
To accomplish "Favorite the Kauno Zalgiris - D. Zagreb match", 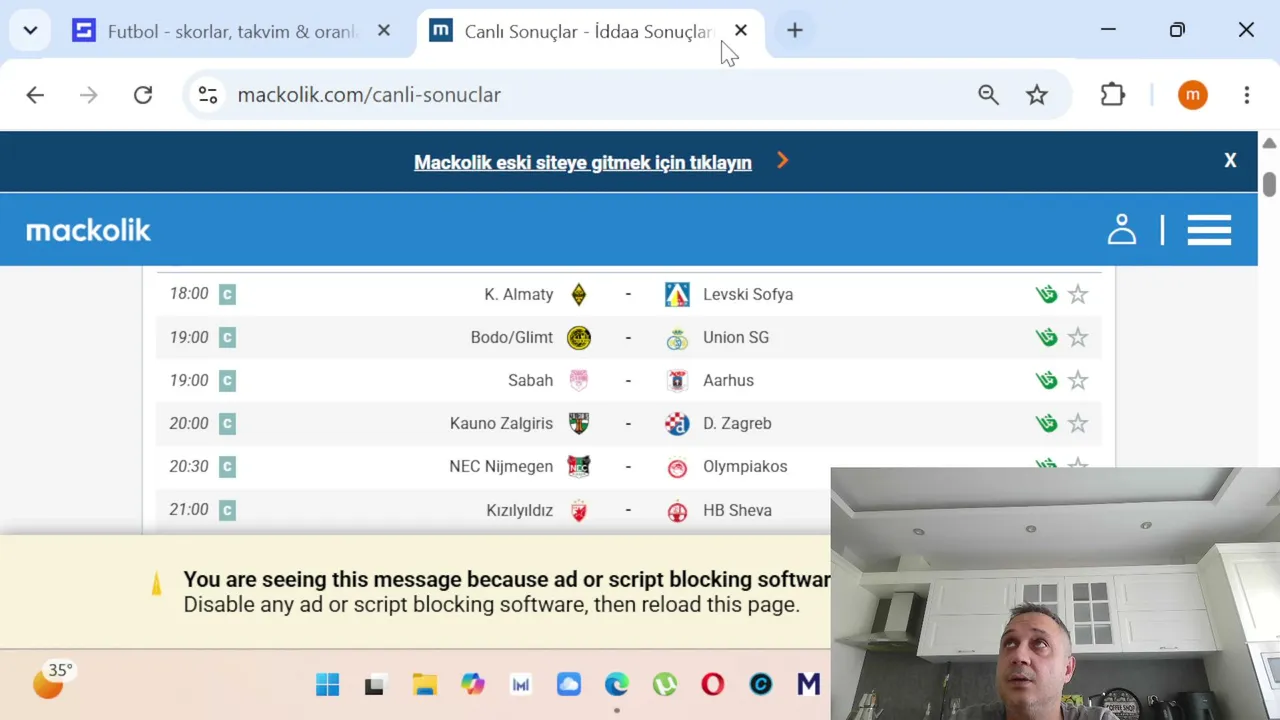I will (x=1077, y=423).
